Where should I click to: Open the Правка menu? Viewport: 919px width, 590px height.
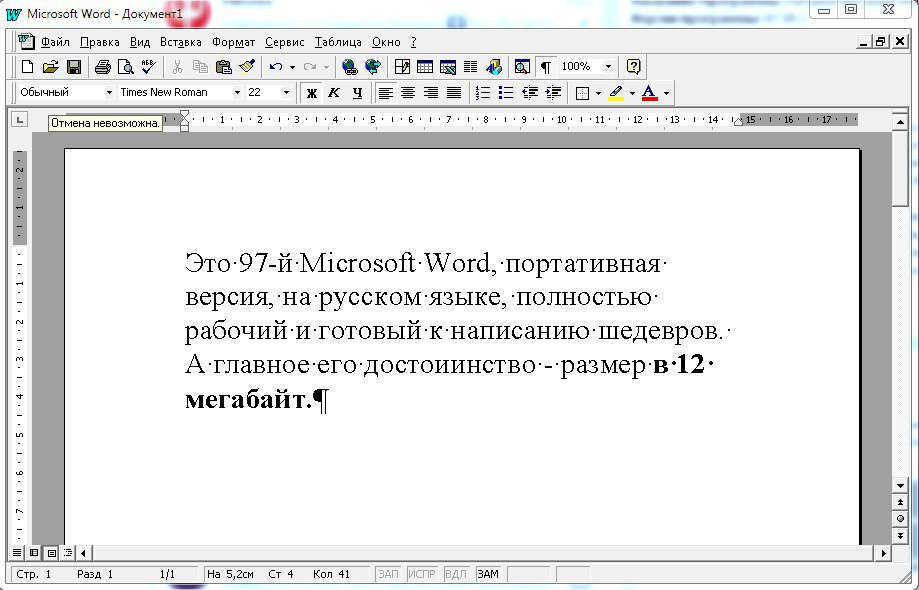[100, 42]
